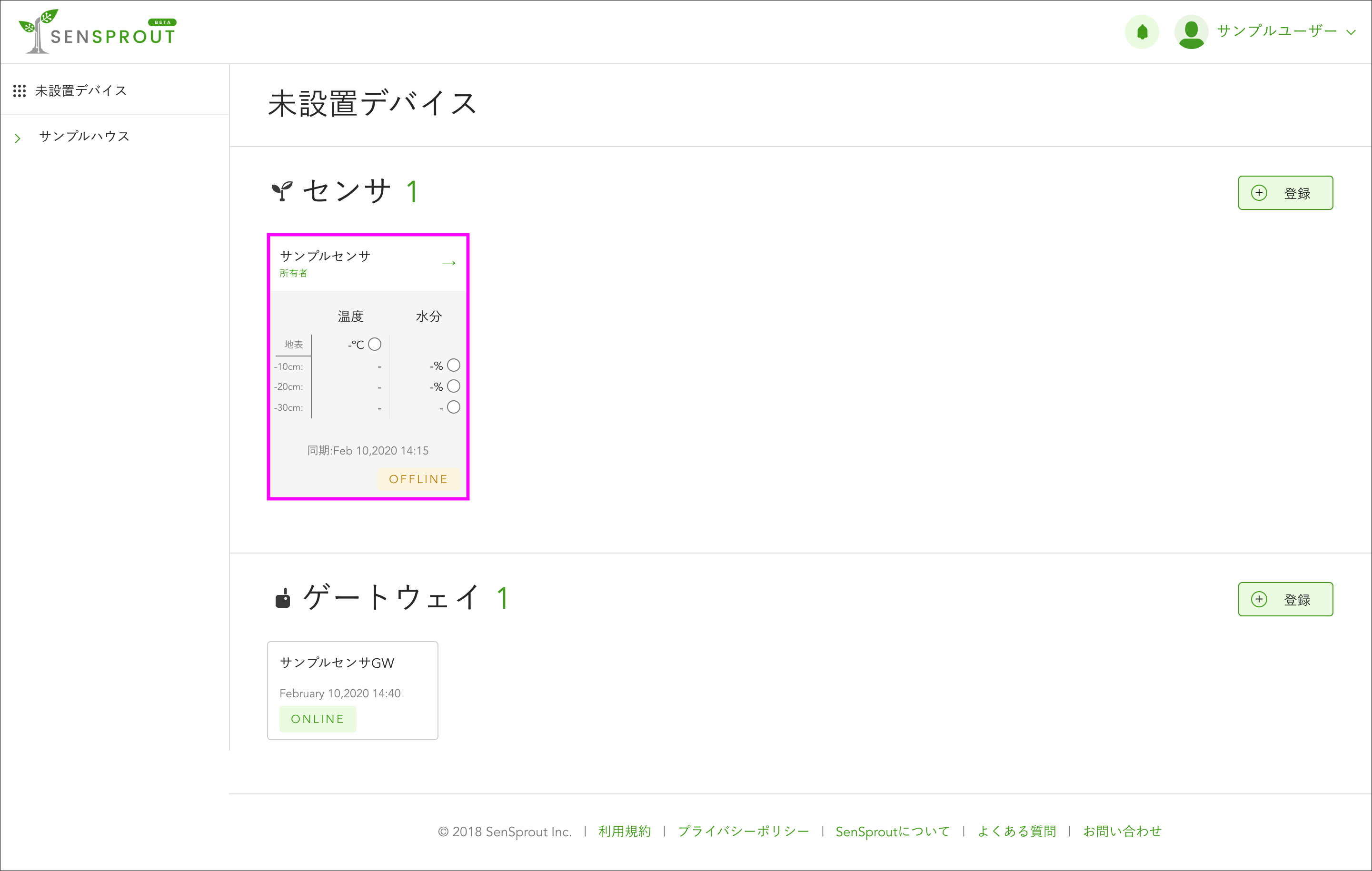The height and width of the screenshot is (871, 1372).
Task: Click the 地表 row label
Action: (x=293, y=345)
